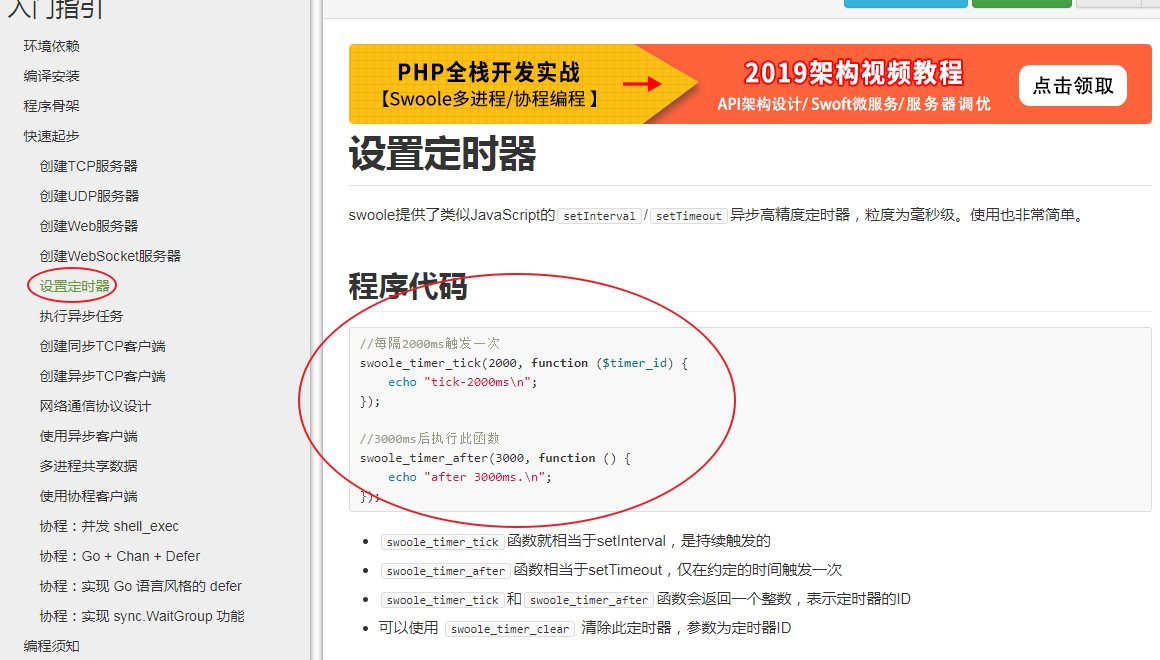Click the 设置定时器 page heading
Screen dimensions: 1160x660
point(442,154)
